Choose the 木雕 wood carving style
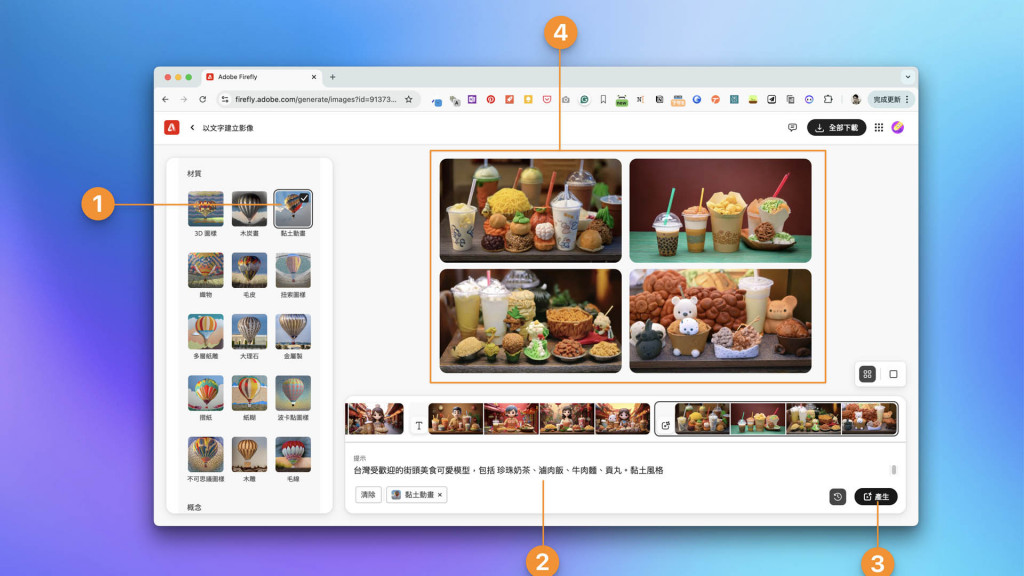The height and width of the screenshot is (576, 1024). click(249, 454)
